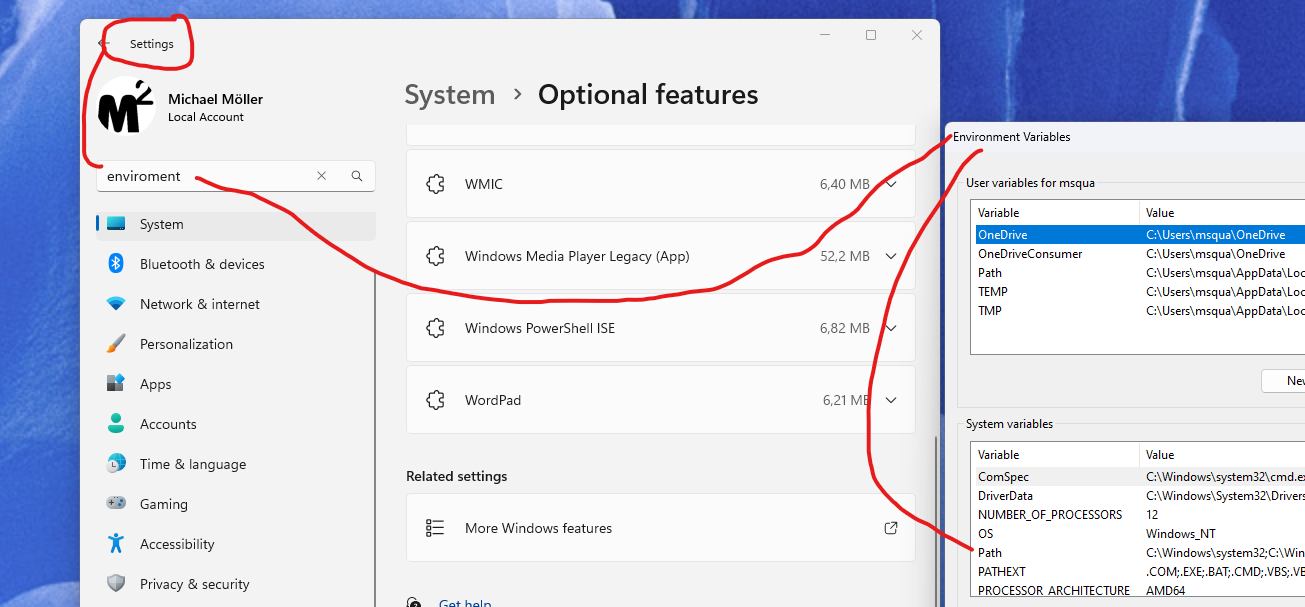This screenshot has height=607, width=1305.
Task: Click the Personalization paintbrush icon
Action: tap(116, 344)
